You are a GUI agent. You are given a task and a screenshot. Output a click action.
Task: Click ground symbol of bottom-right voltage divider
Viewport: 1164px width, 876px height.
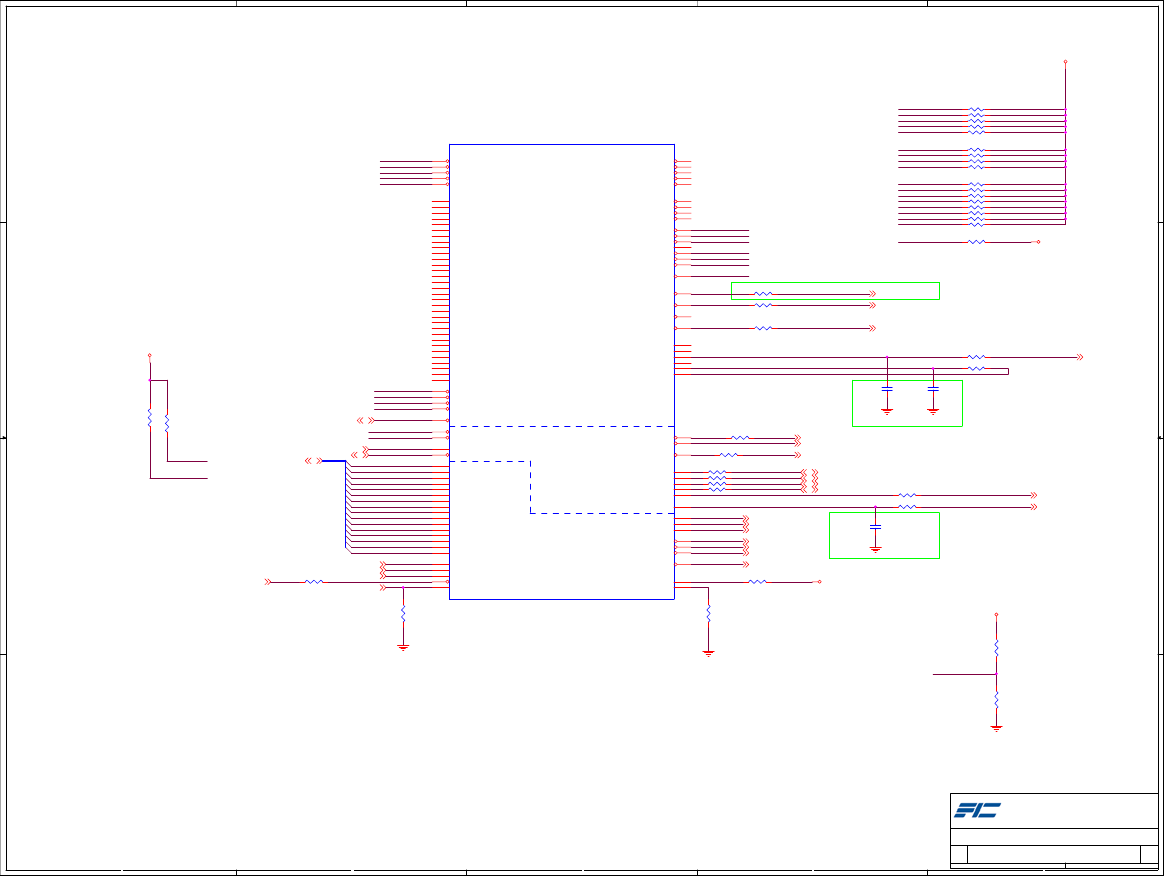coord(996,728)
